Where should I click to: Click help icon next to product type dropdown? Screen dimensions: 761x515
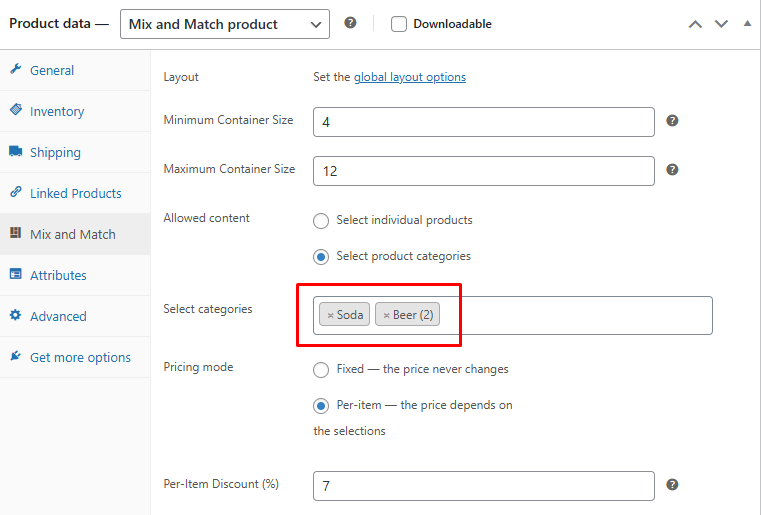pos(350,23)
